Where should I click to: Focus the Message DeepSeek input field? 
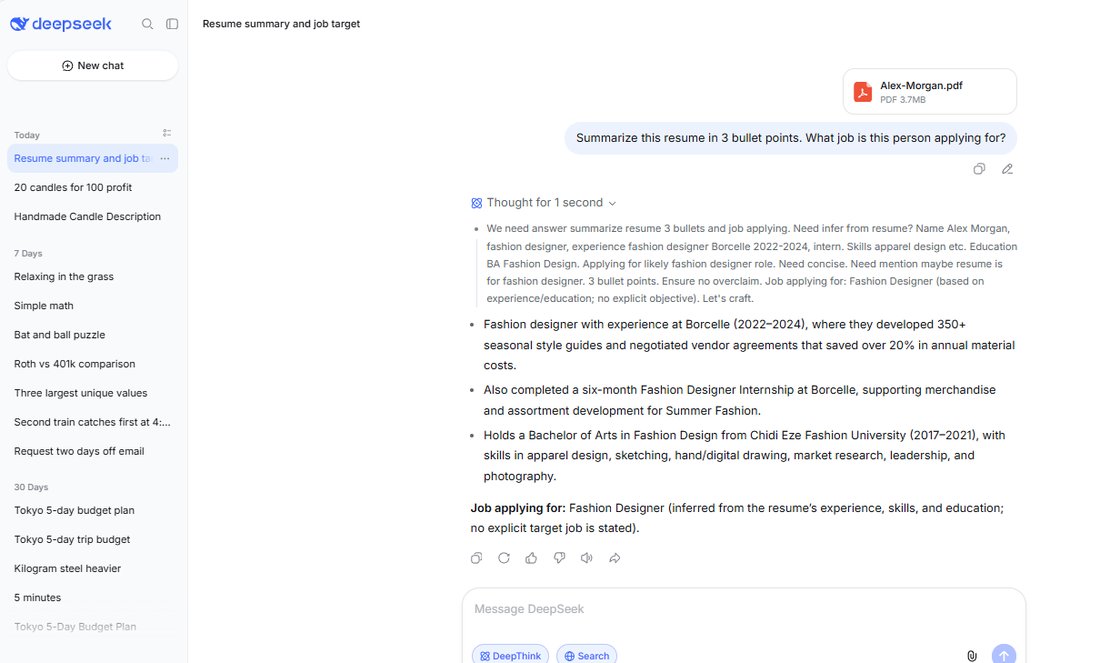coord(744,609)
